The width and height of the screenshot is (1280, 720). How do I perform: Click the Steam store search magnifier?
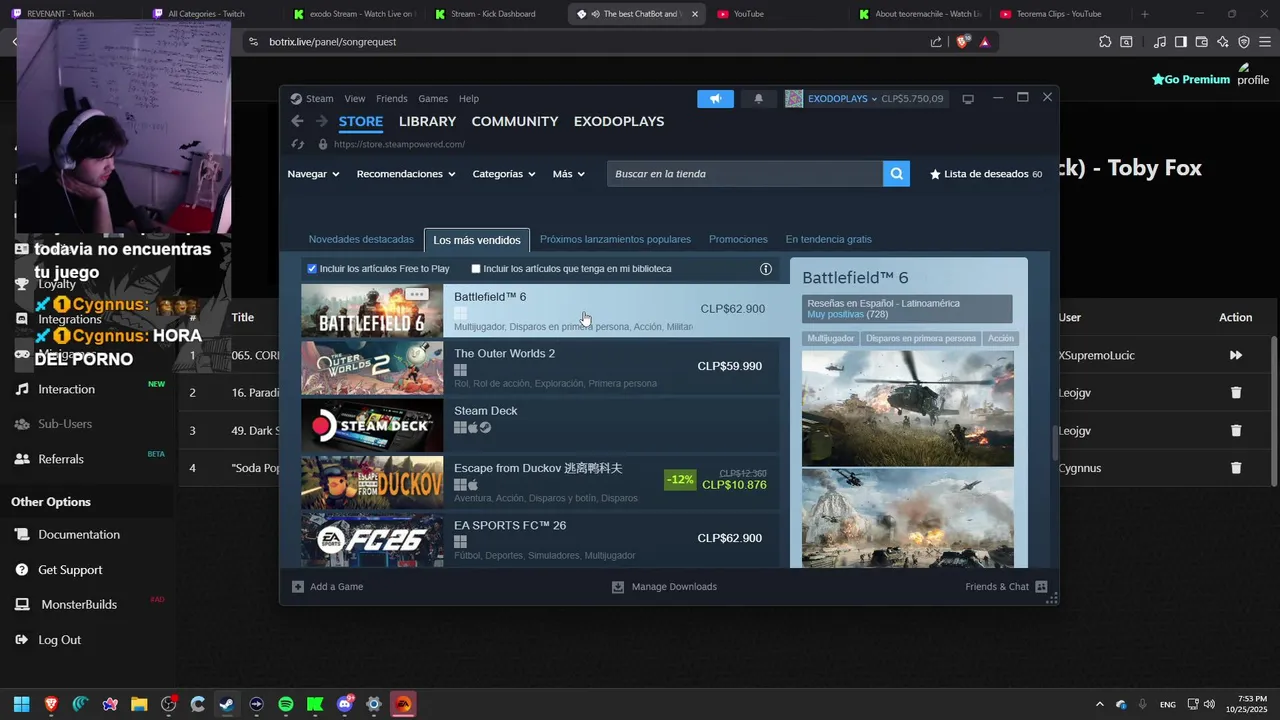coord(897,174)
